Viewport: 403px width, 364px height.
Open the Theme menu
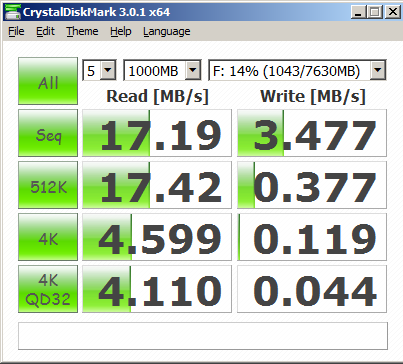tap(82, 31)
